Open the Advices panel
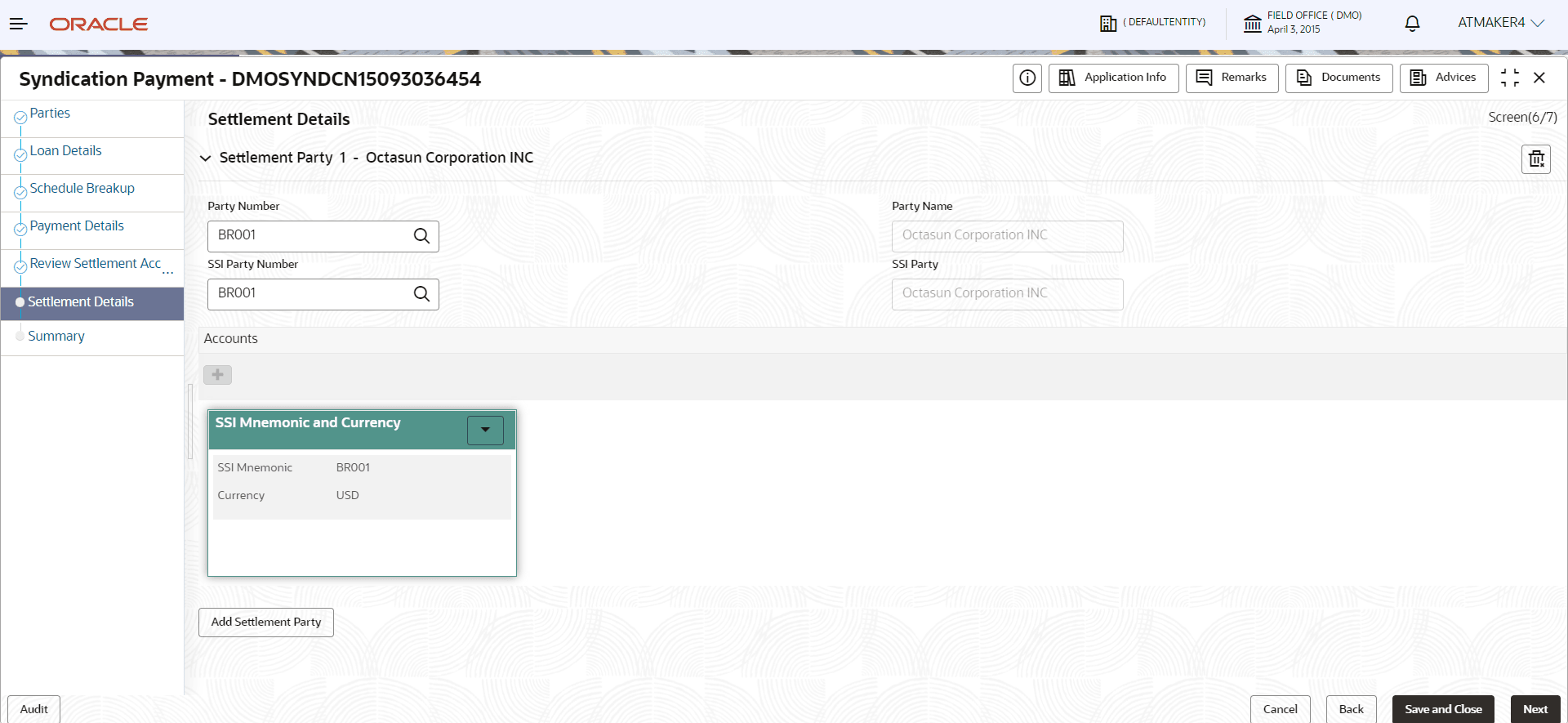 tap(1444, 78)
